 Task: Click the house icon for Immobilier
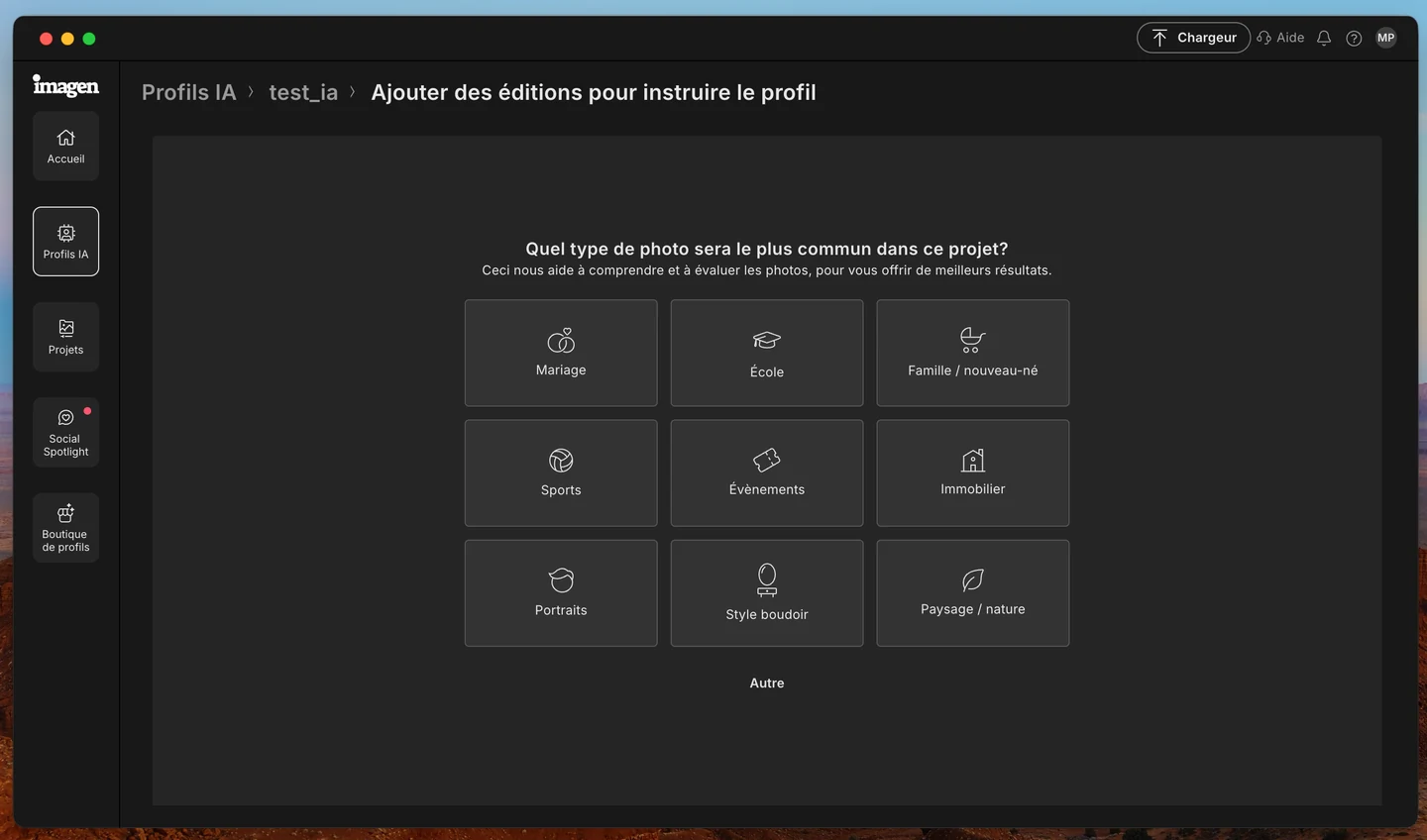[x=973, y=460]
